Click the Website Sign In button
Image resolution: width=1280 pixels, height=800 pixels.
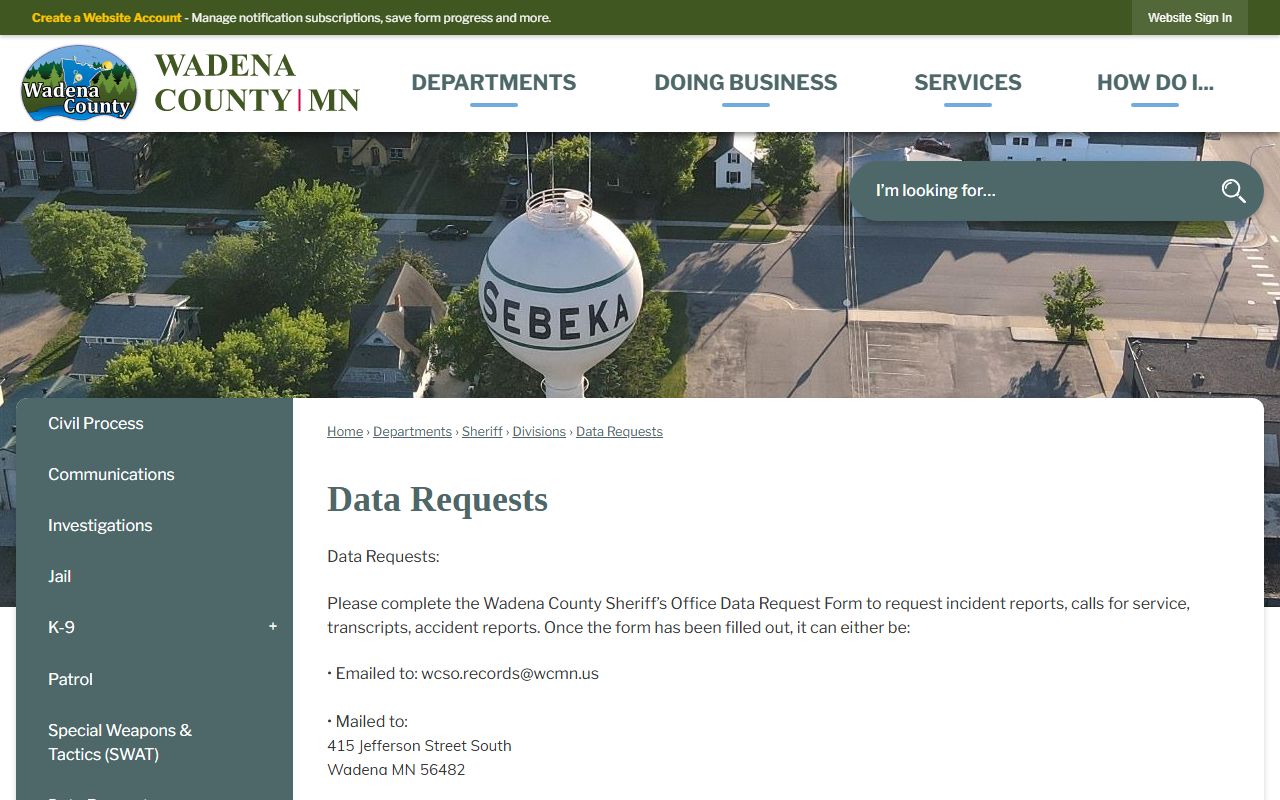point(1190,18)
